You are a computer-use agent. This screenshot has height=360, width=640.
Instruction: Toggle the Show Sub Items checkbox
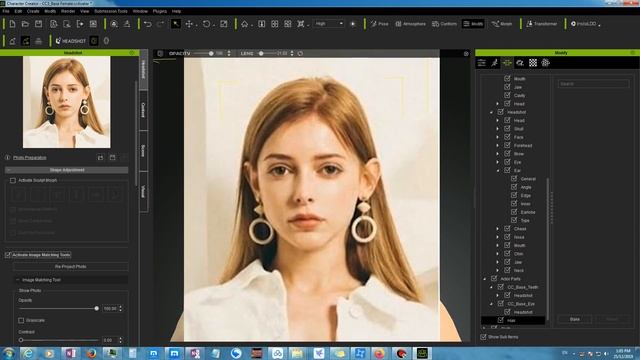click(x=483, y=337)
